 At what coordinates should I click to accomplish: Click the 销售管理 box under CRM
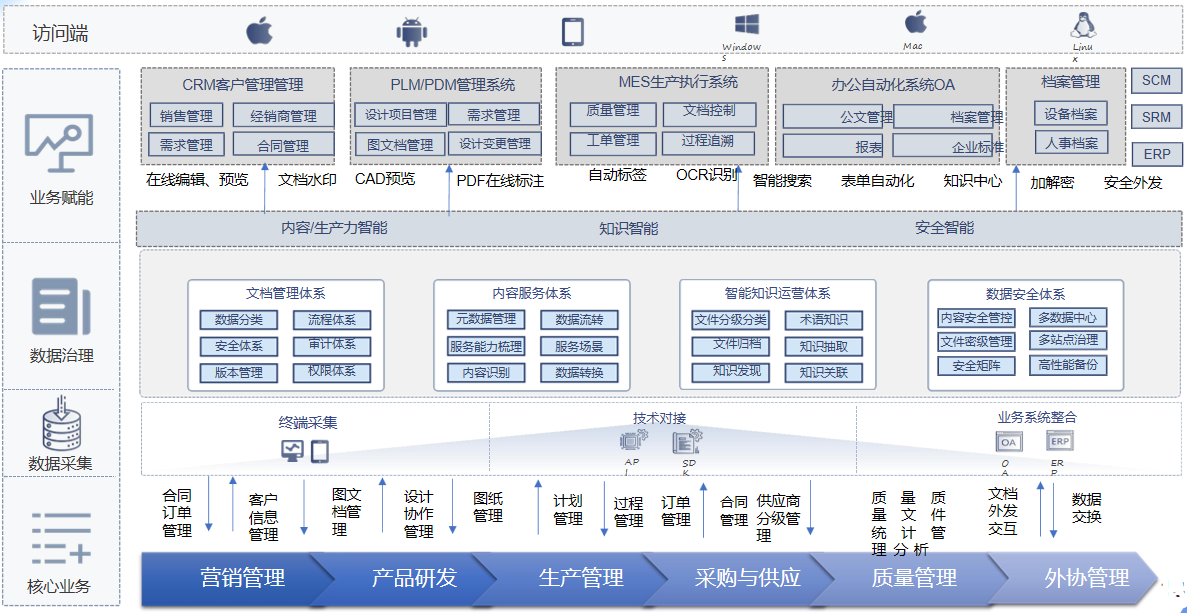189,117
